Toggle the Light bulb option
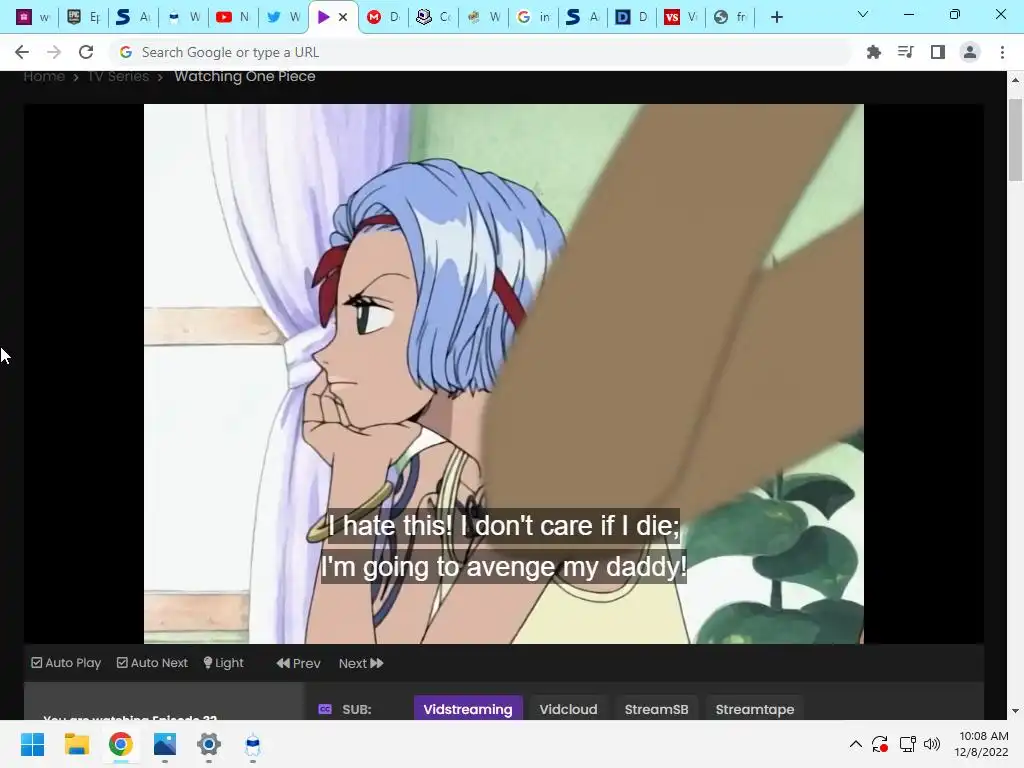Image resolution: width=1024 pixels, height=768 pixels. (x=223, y=663)
